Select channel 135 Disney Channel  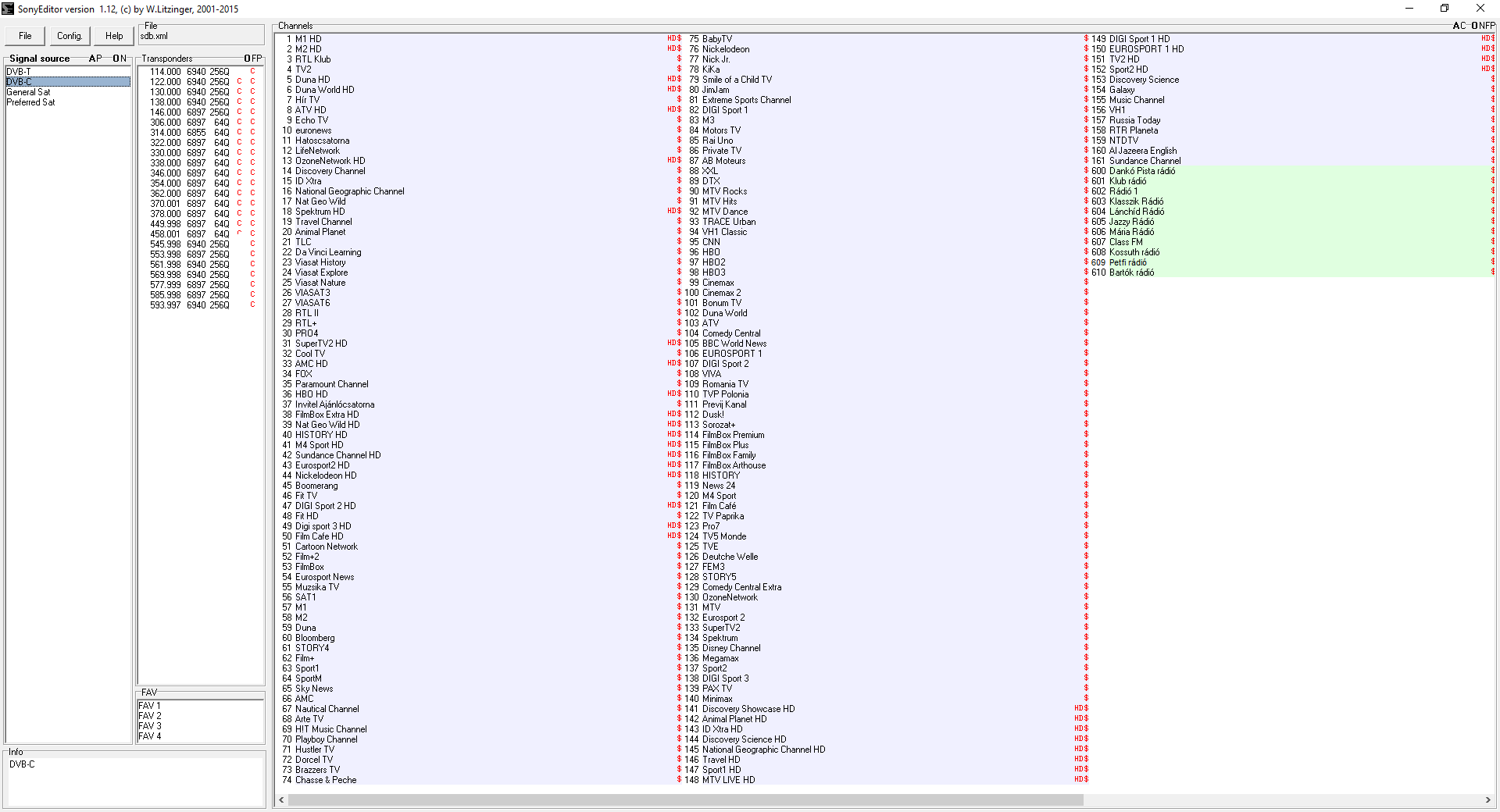coord(886,648)
